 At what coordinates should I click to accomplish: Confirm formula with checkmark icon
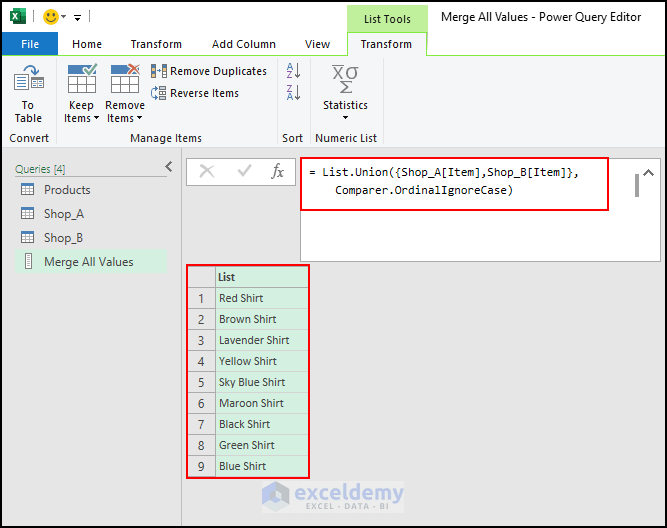click(x=244, y=171)
